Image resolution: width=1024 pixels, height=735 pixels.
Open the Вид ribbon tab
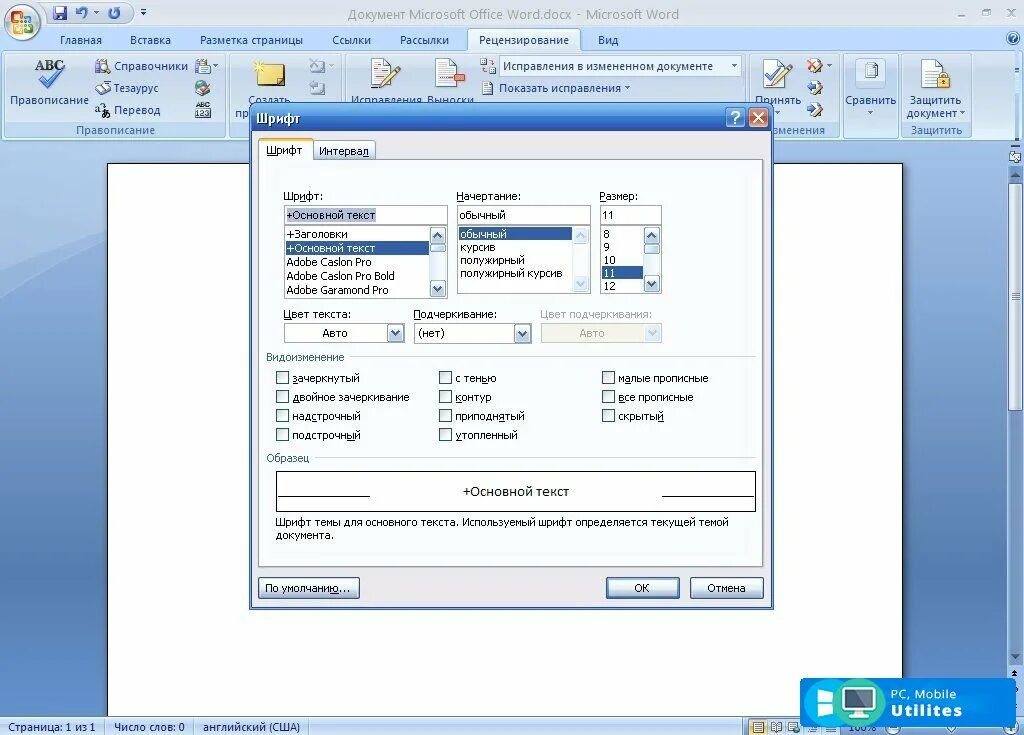[x=608, y=40]
